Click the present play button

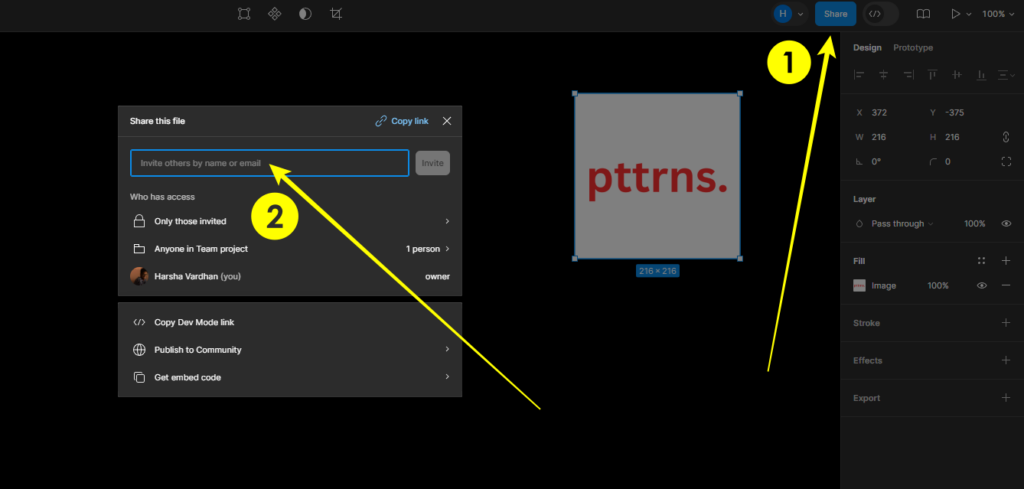[955, 14]
